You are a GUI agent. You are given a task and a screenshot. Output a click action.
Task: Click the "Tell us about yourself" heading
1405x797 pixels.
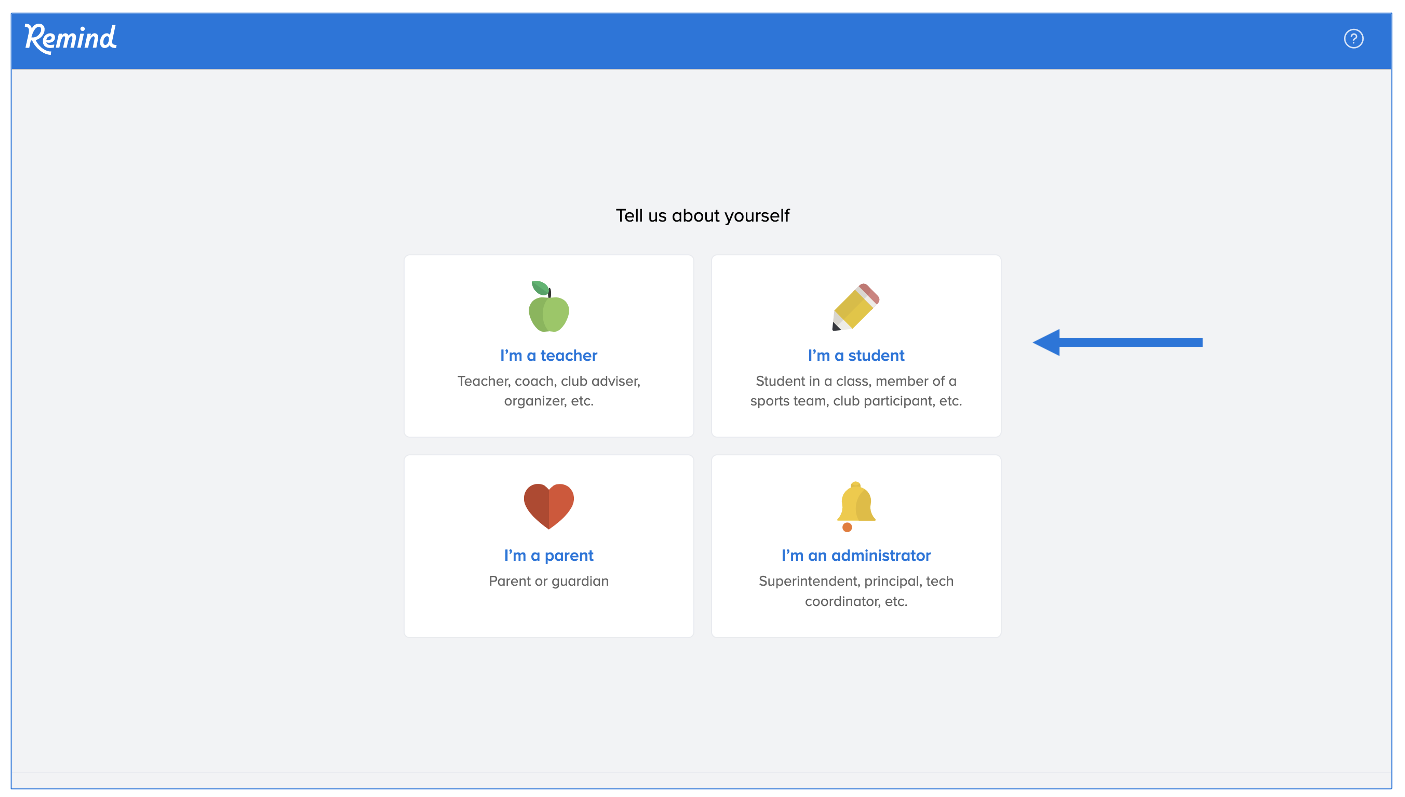pyautogui.click(x=702, y=215)
